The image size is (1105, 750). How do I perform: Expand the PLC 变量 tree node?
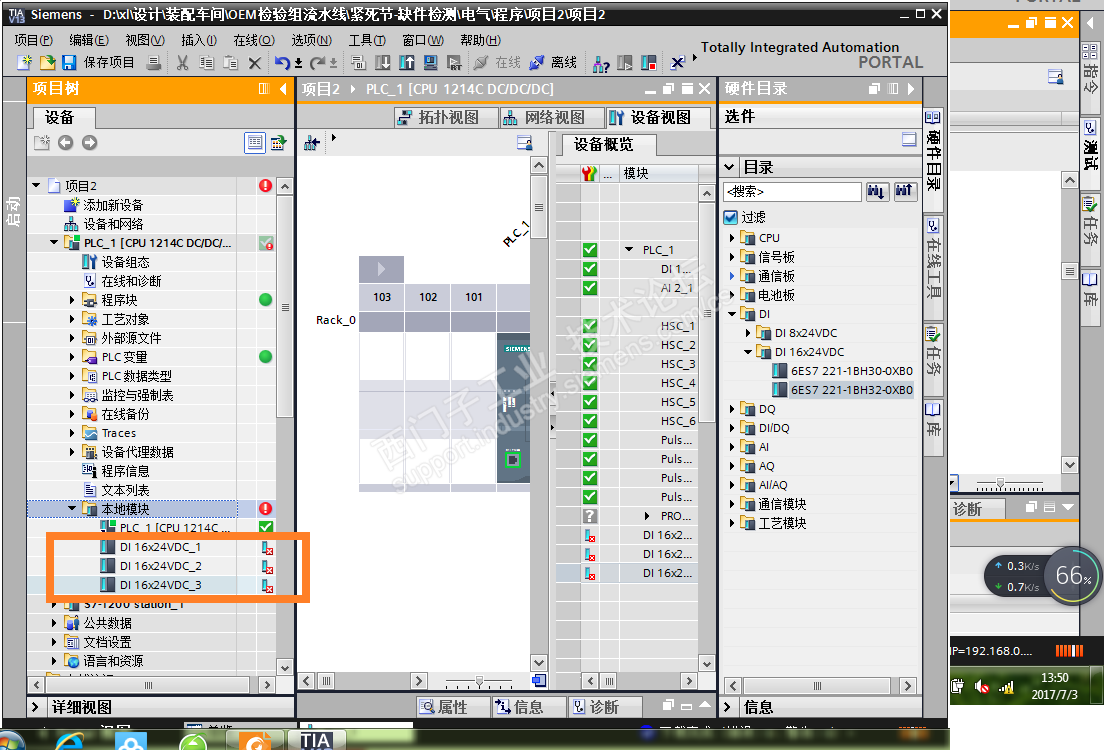click(x=72, y=357)
